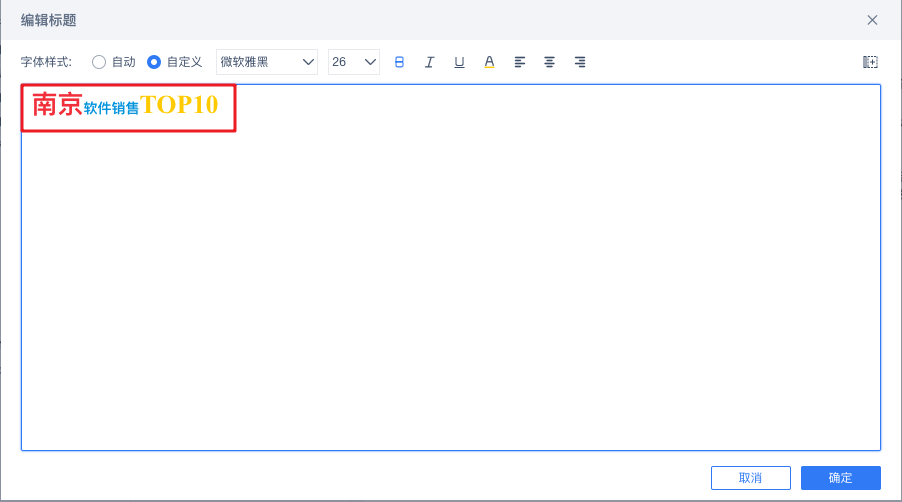Close the 编辑标题 dialog

click(872, 20)
